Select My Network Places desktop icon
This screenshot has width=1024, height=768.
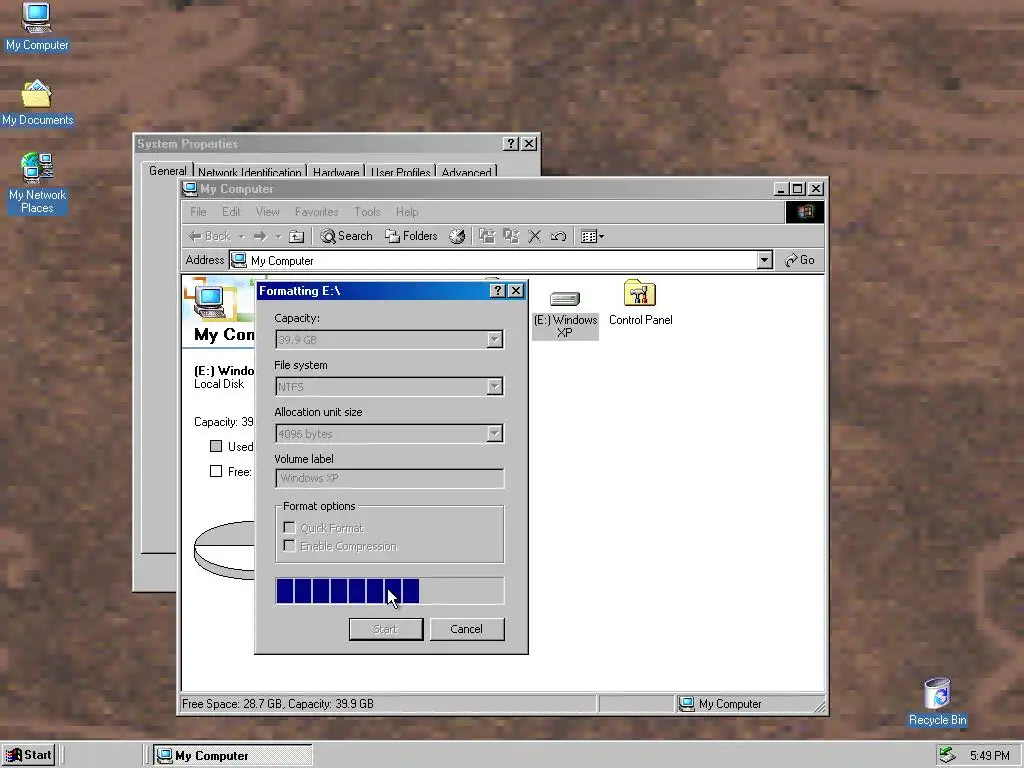[x=37, y=184]
